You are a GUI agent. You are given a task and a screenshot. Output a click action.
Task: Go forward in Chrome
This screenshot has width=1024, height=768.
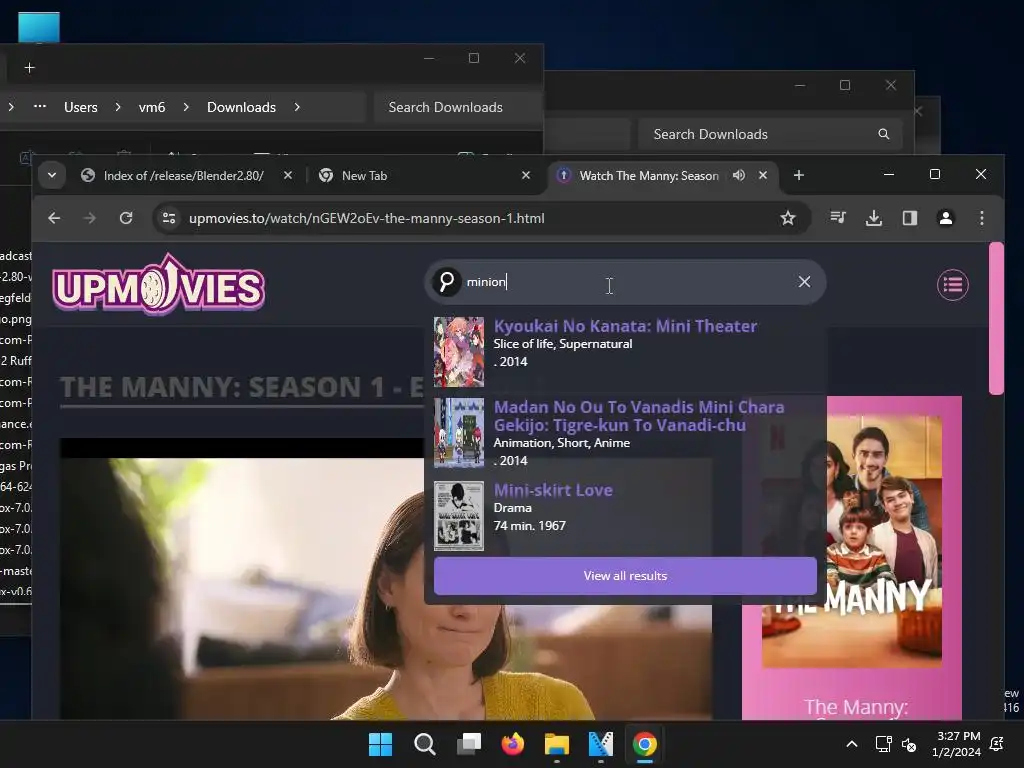(x=89, y=218)
